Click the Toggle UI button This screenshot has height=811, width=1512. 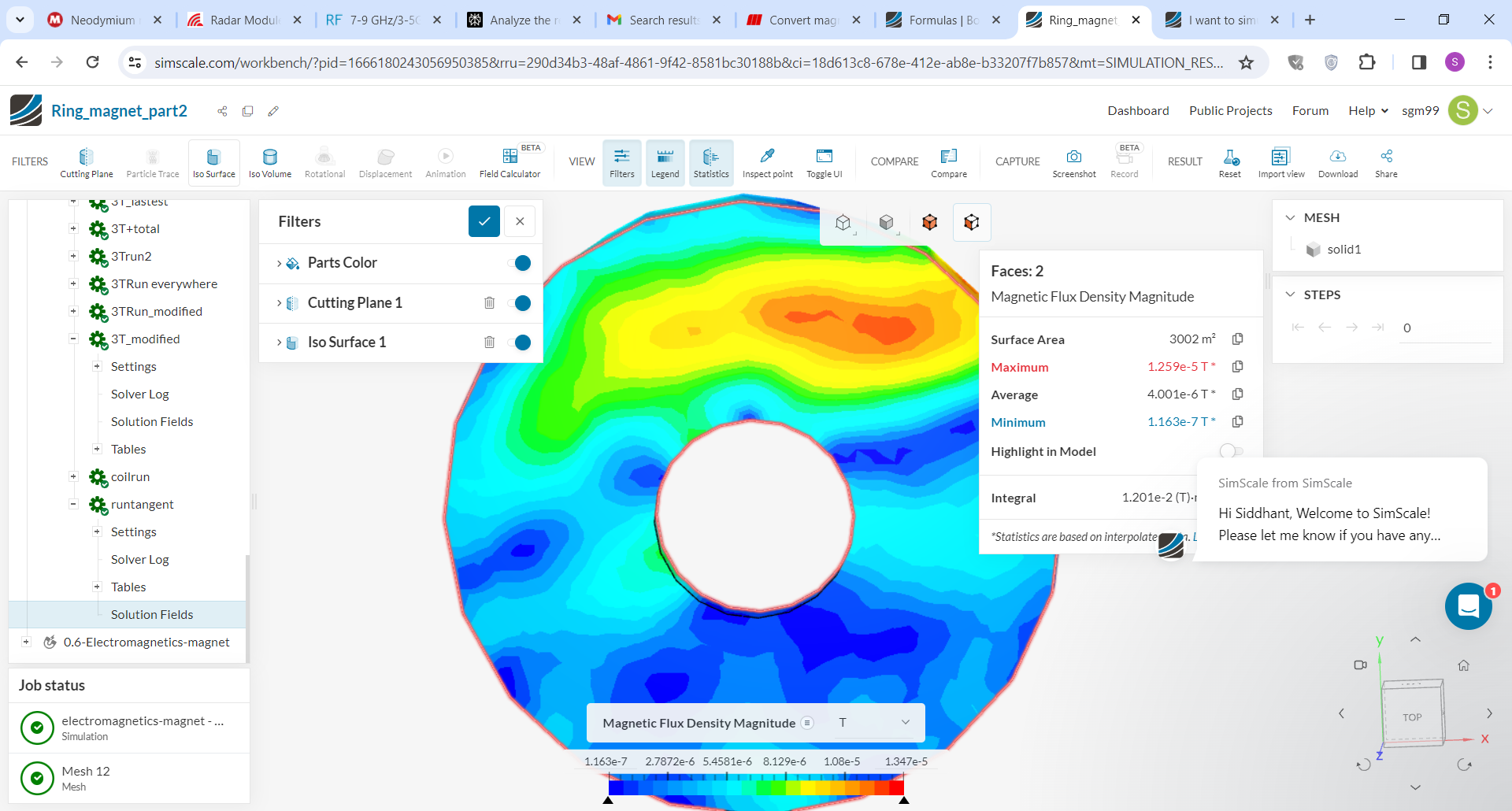pyautogui.click(x=824, y=162)
